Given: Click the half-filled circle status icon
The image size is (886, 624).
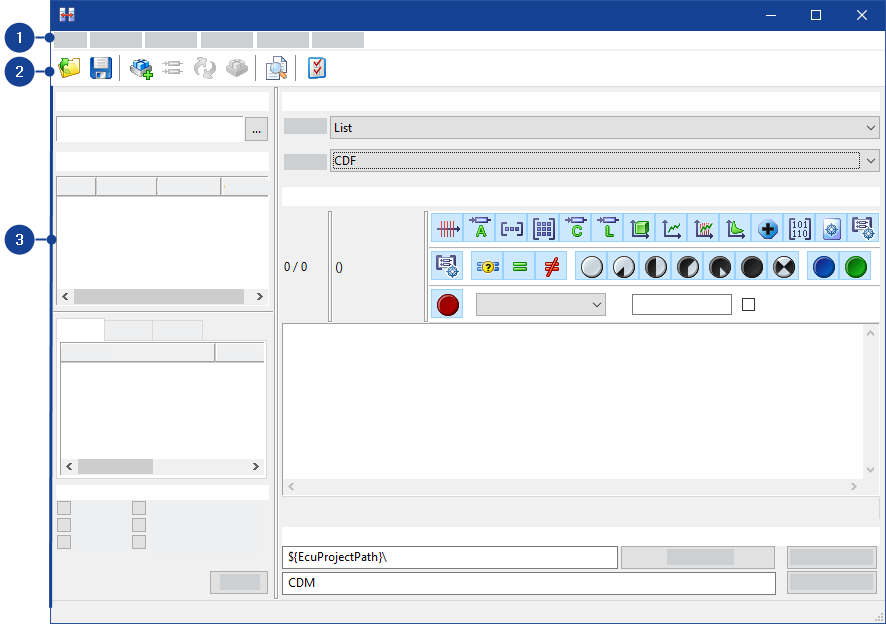Looking at the screenshot, I should pos(656,266).
